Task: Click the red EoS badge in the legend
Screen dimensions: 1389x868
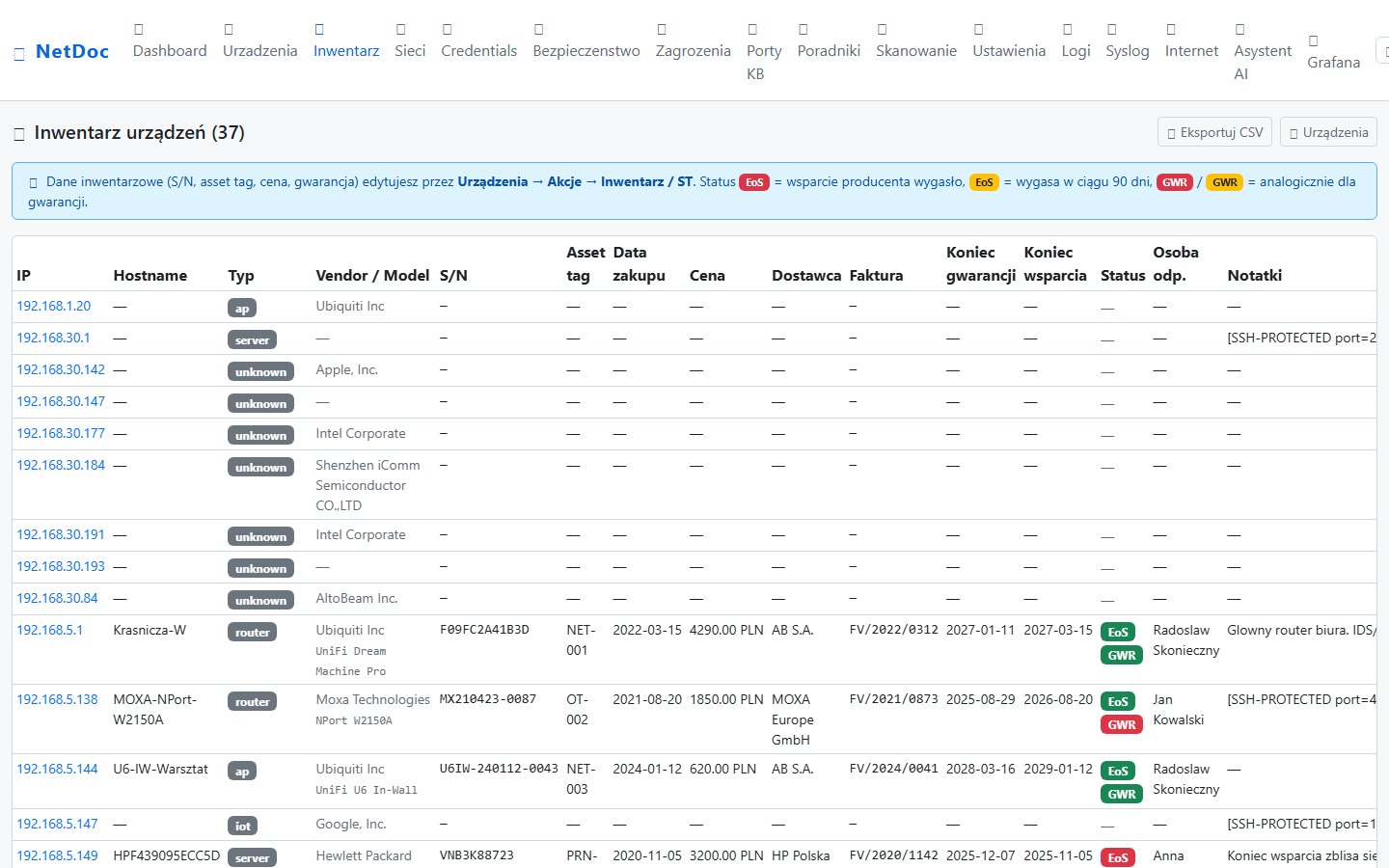Action: pos(754,182)
